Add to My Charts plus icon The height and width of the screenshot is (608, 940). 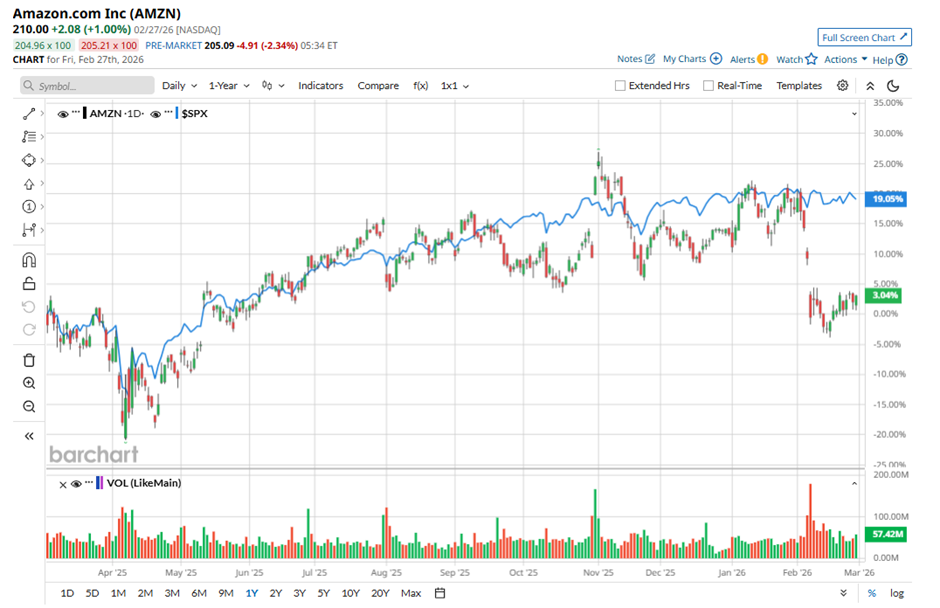point(716,59)
